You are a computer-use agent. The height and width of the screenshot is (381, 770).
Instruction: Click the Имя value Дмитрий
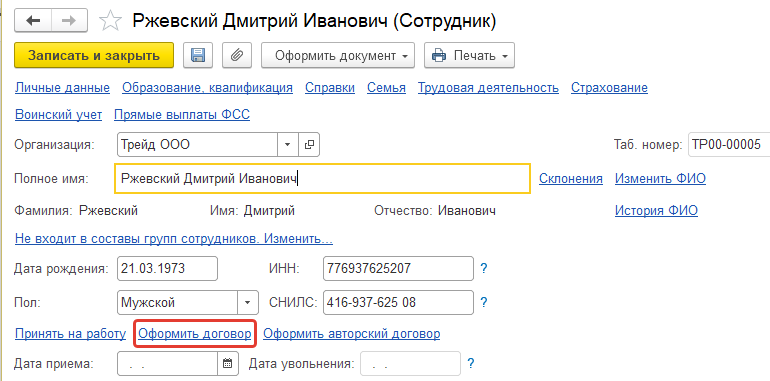(269, 211)
